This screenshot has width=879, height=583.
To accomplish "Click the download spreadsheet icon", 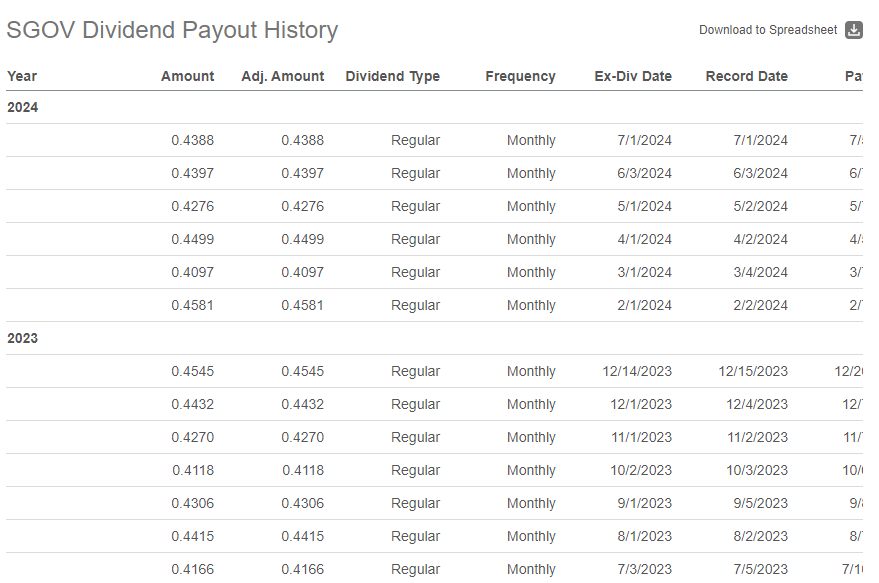I will [853, 30].
